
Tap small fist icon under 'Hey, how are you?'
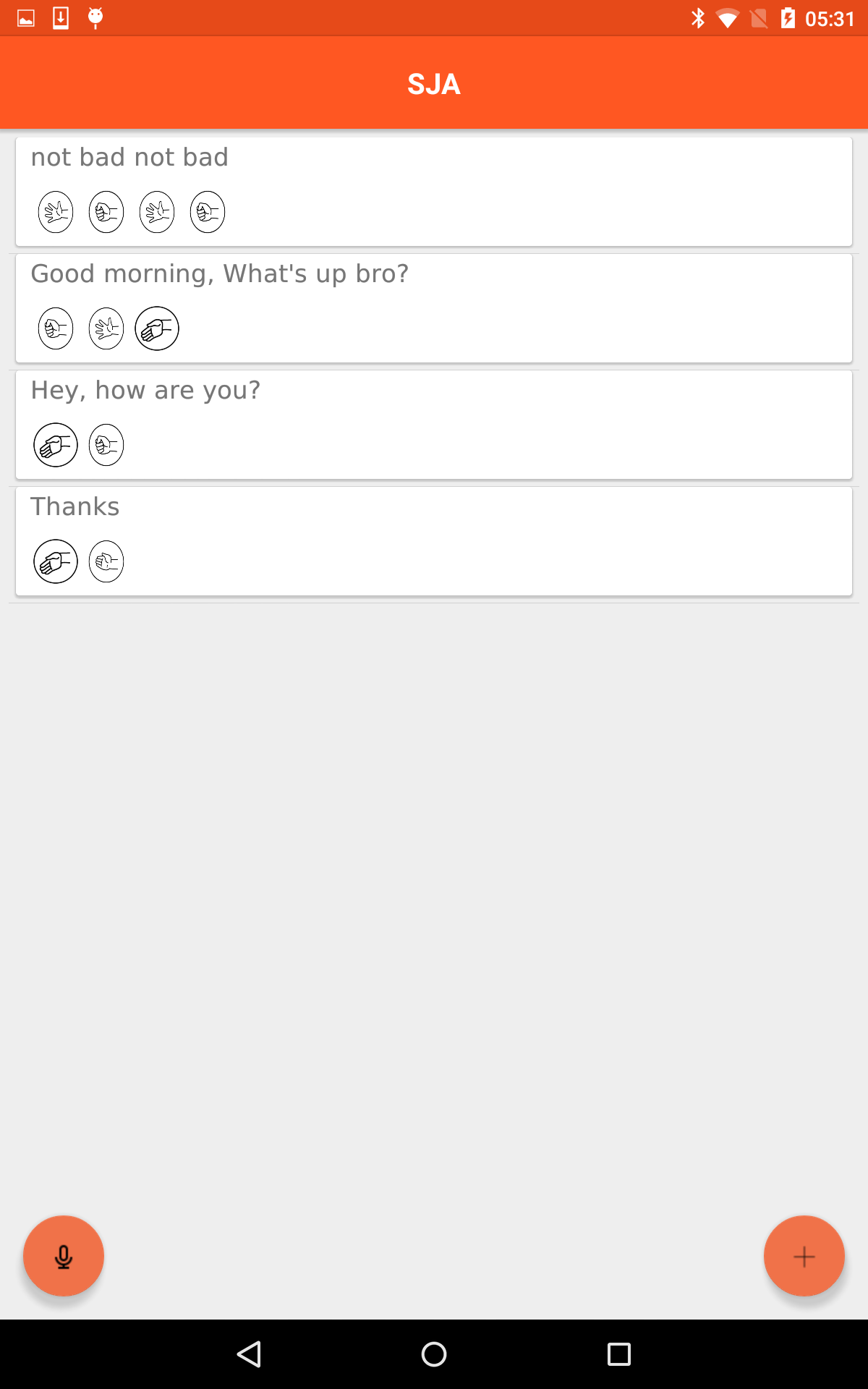[x=106, y=445]
